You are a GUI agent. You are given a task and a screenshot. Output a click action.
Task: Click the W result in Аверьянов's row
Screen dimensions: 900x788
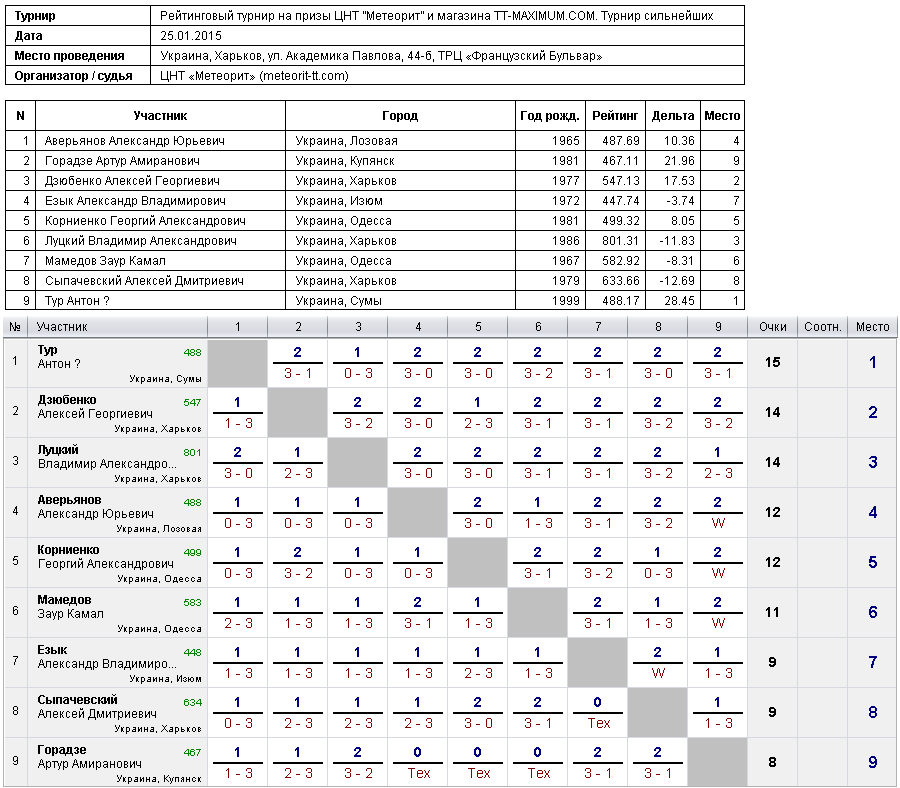coord(718,523)
